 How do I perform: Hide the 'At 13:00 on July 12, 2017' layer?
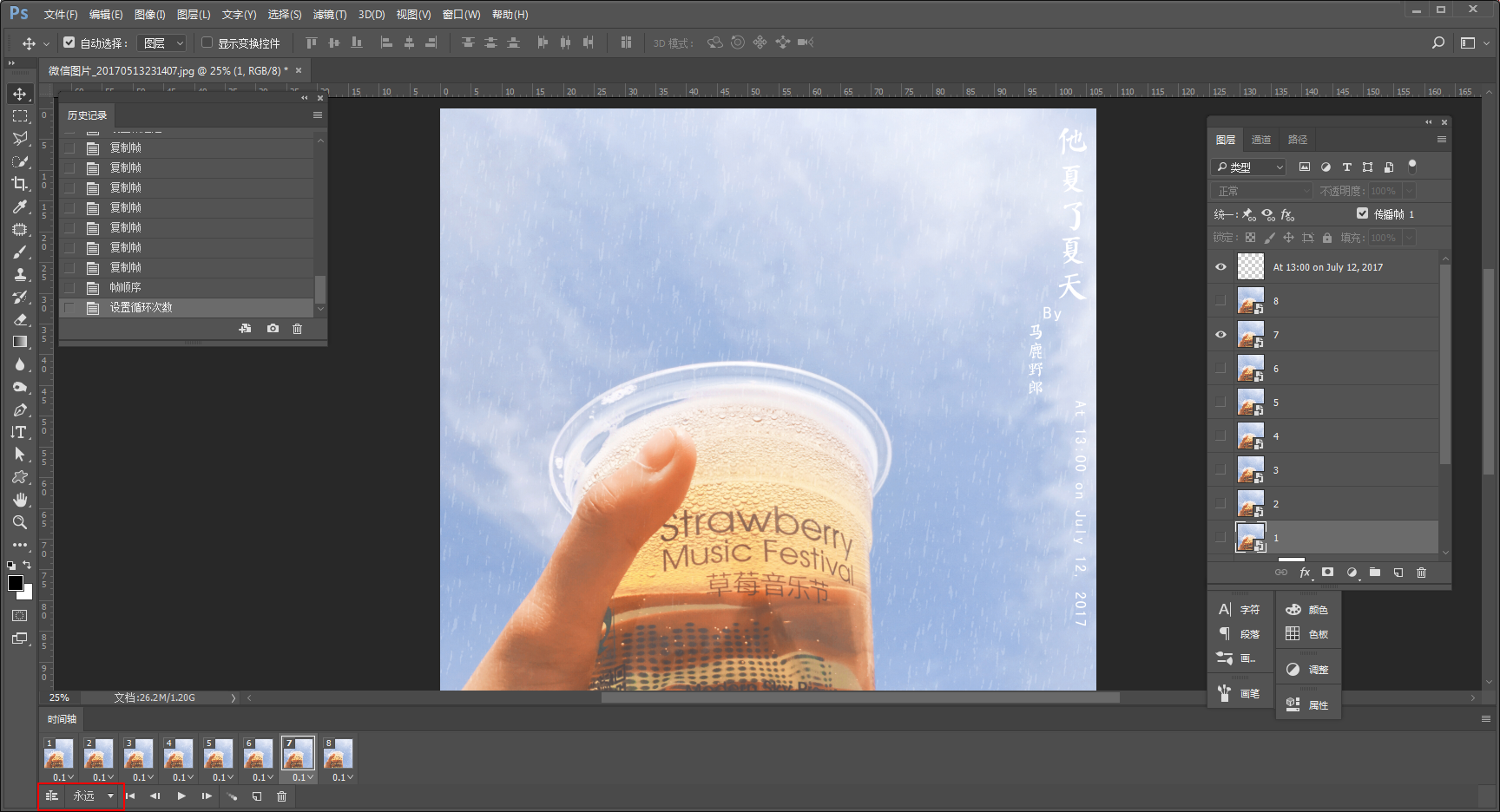(x=1221, y=267)
